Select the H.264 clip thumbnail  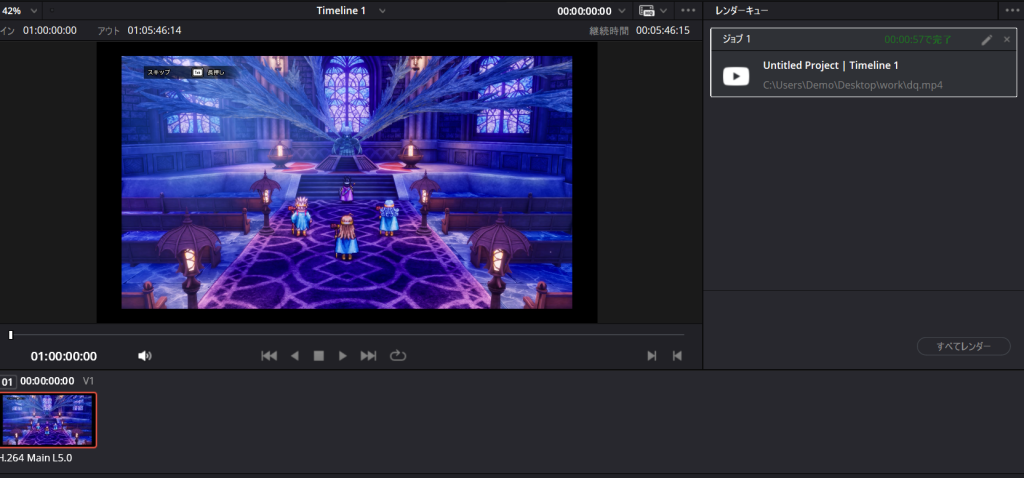tap(49, 419)
